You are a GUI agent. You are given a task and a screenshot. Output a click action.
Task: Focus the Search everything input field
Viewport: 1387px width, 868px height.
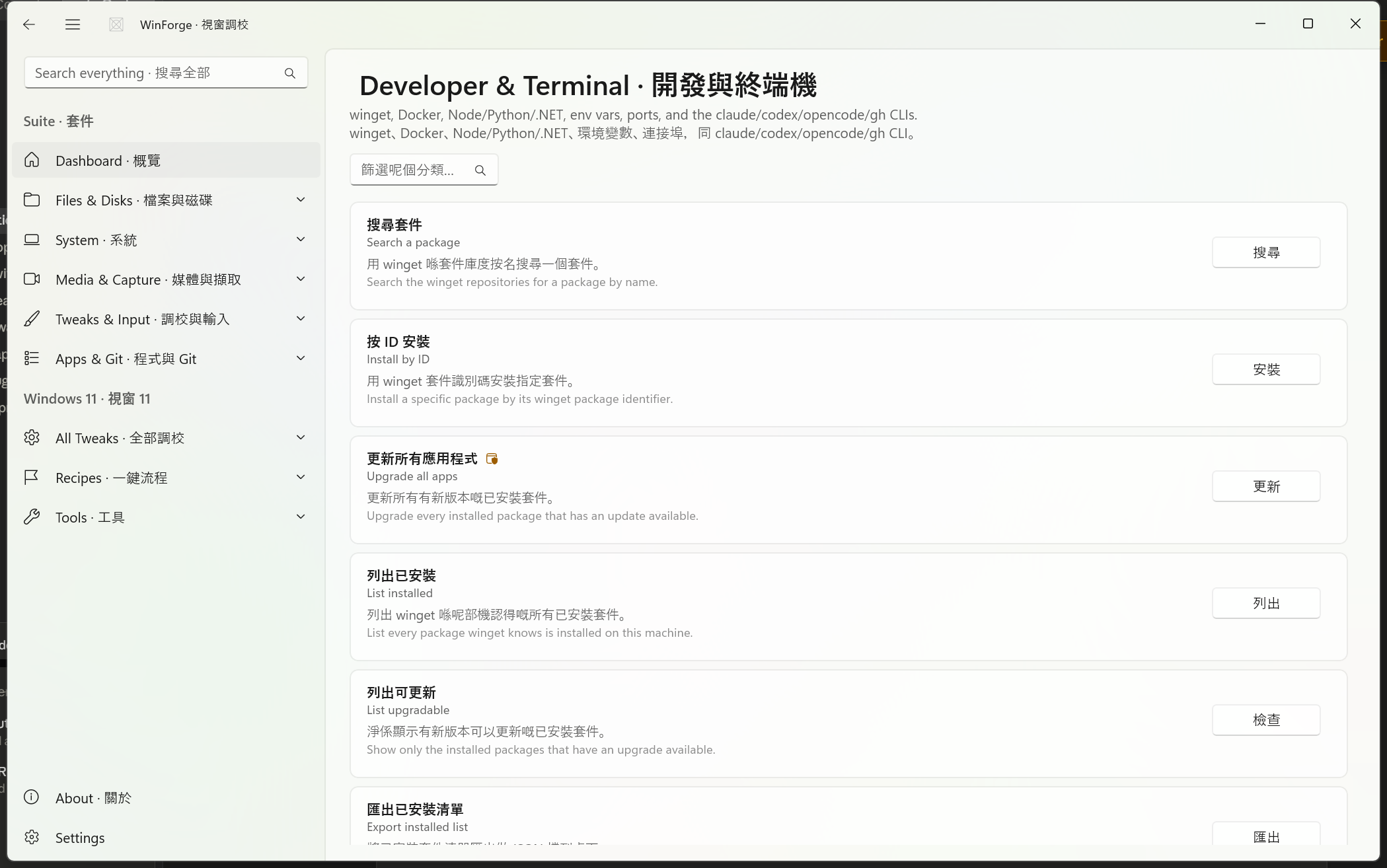[166, 73]
